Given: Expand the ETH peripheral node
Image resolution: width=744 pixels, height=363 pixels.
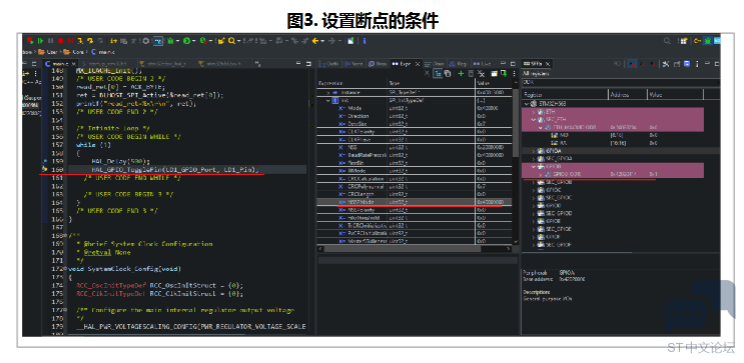Looking at the screenshot, I should (x=533, y=112).
